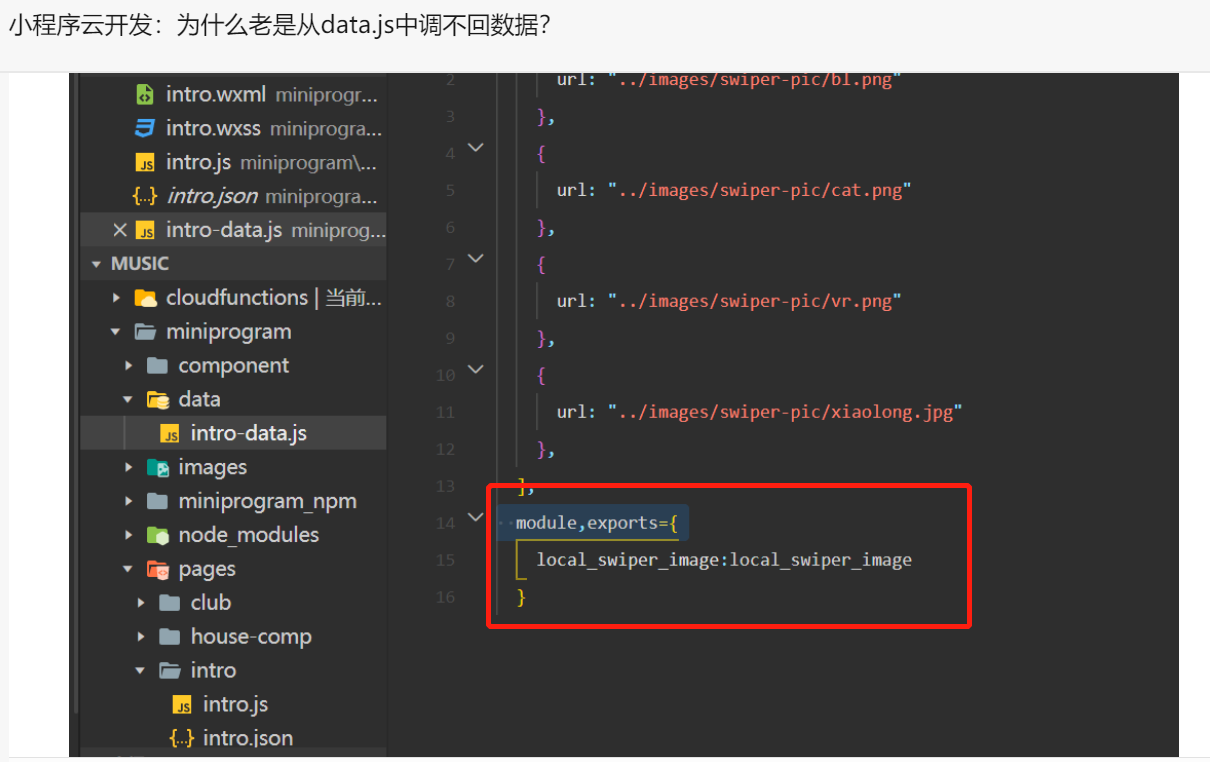Collapse the miniprogram folder arrow

click(116, 332)
